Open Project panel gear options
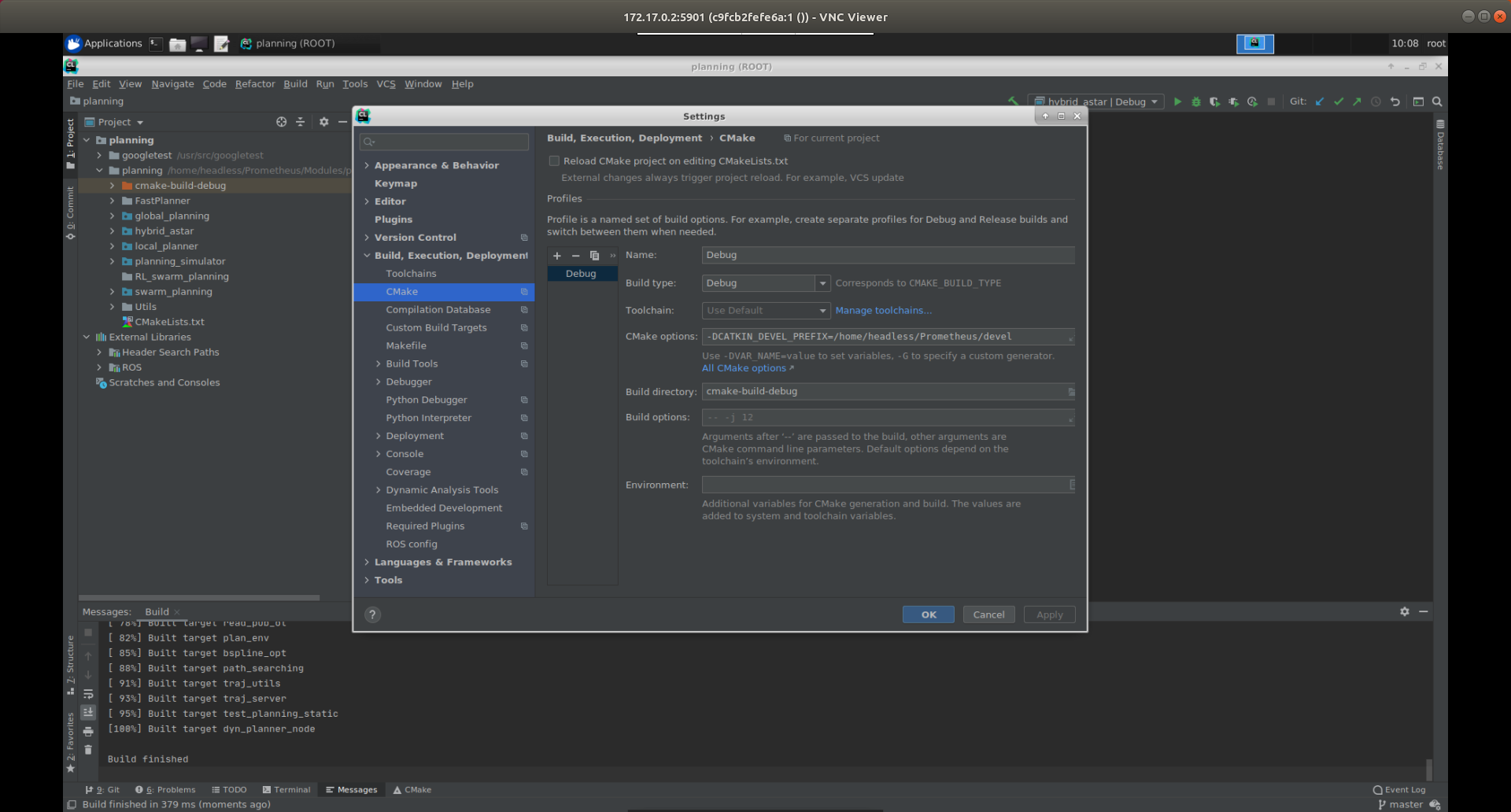This screenshot has width=1511, height=812. [x=323, y=122]
